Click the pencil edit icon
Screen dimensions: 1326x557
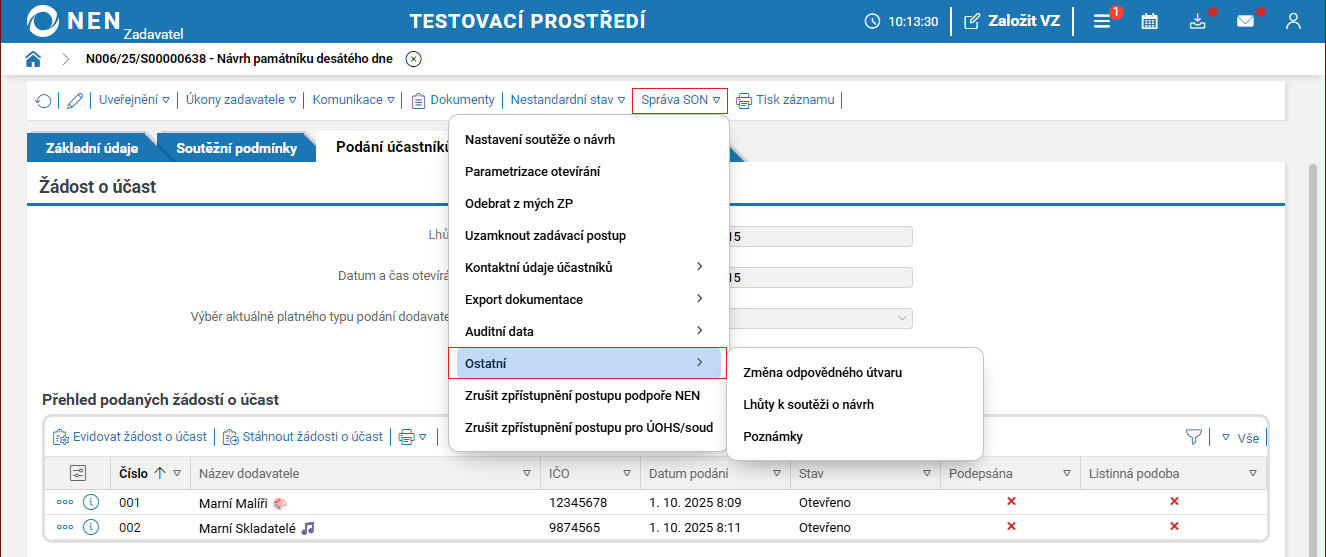pos(75,100)
